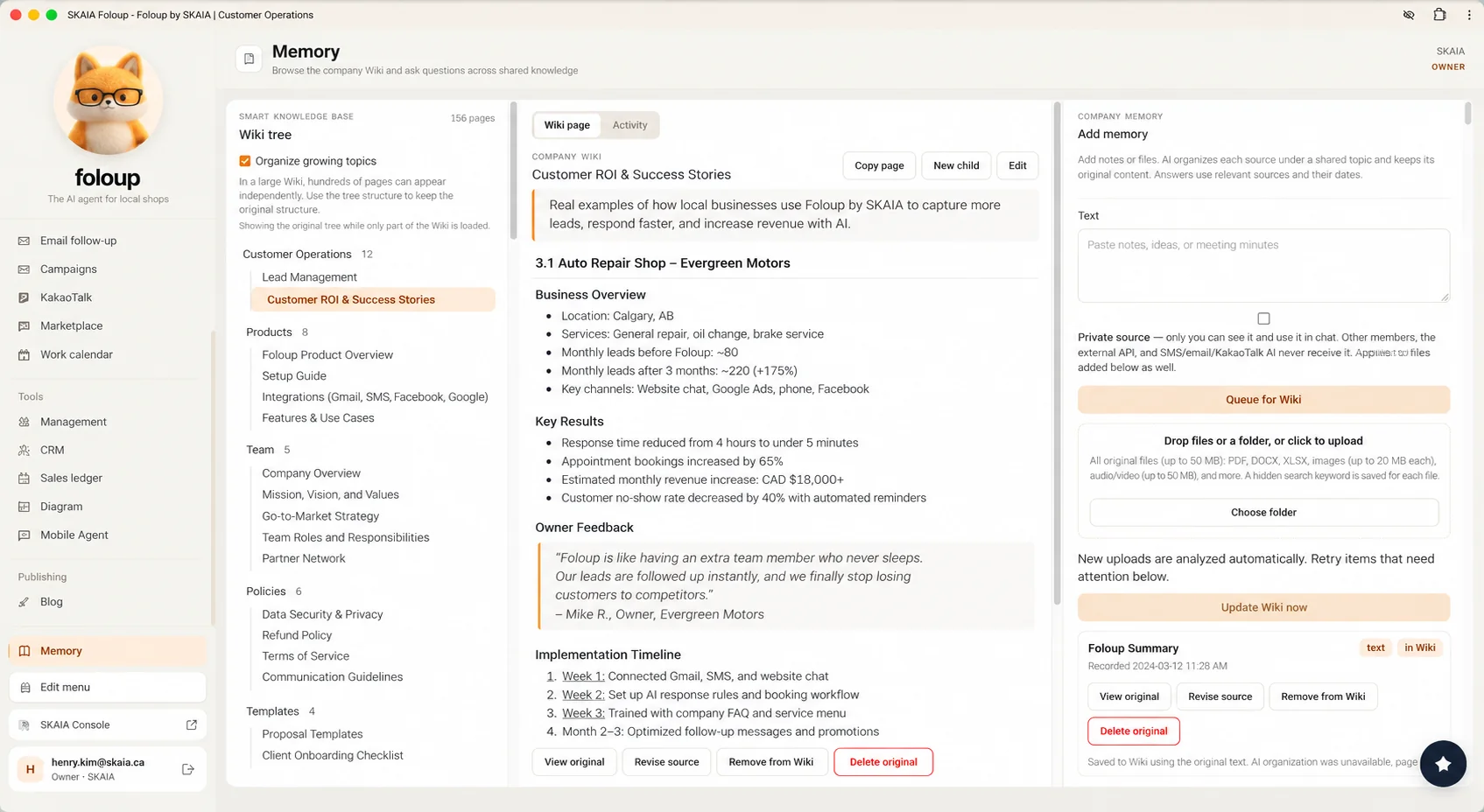Screen dimensions: 1484x812
Task: Click the wiki tree panel scrollbar
Action: pos(513,171)
